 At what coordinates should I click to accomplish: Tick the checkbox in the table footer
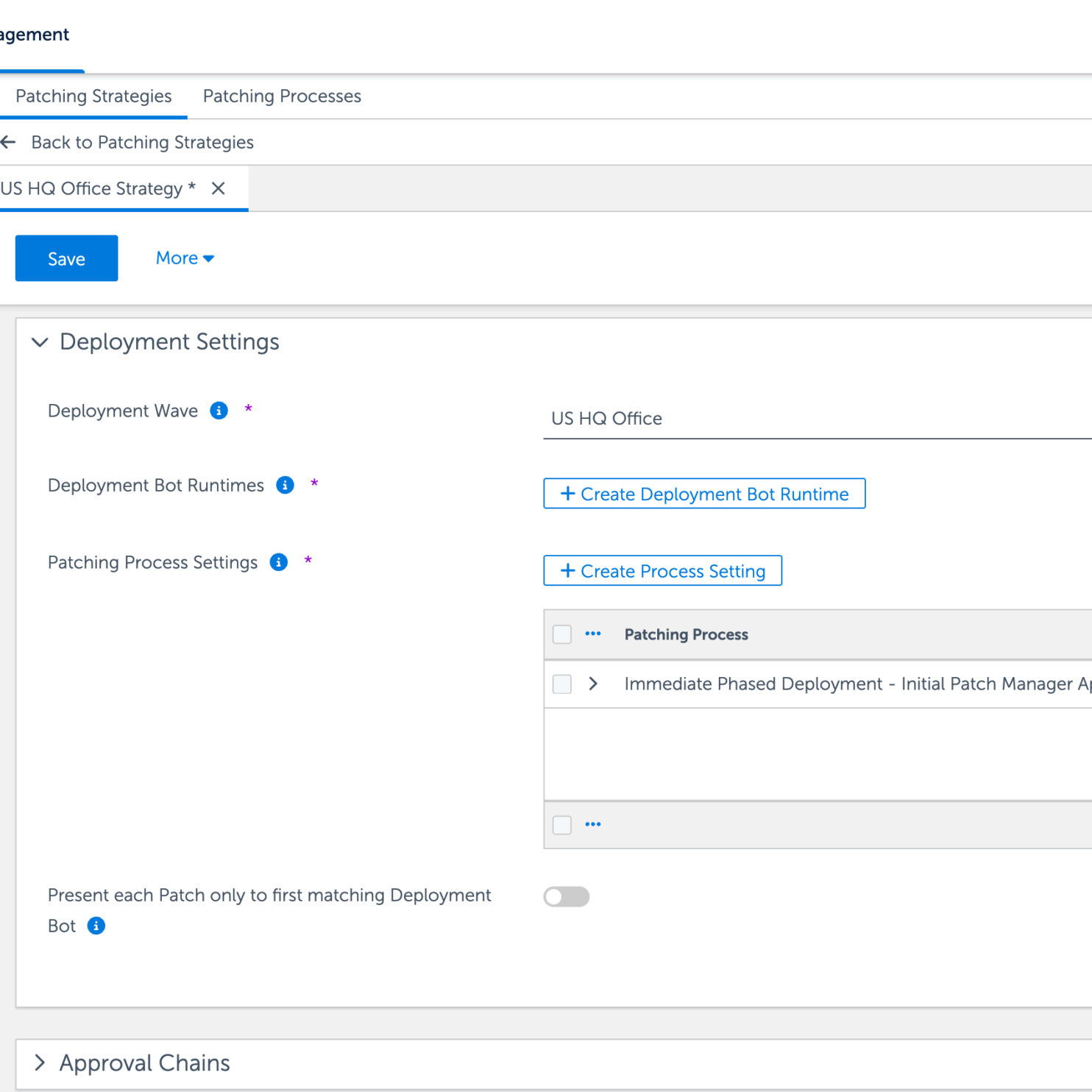point(562,825)
